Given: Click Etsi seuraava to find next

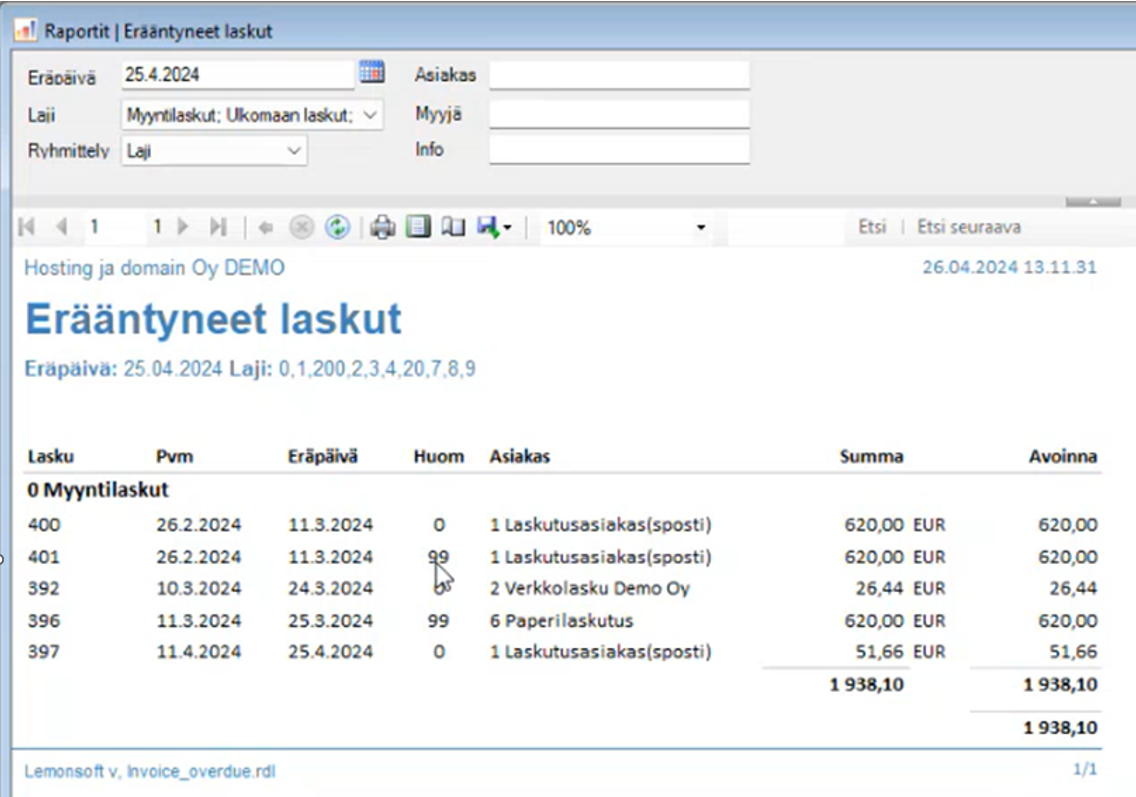Looking at the screenshot, I should [x=968, y=228].
